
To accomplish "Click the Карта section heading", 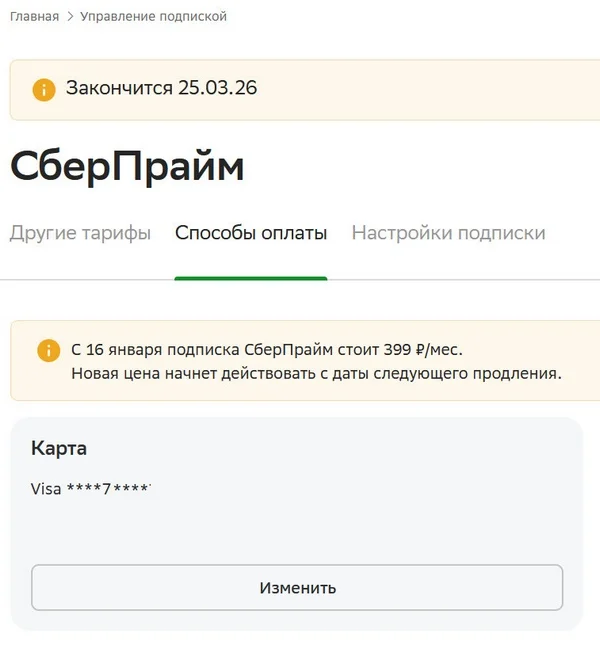I will [x=59, y=448].
